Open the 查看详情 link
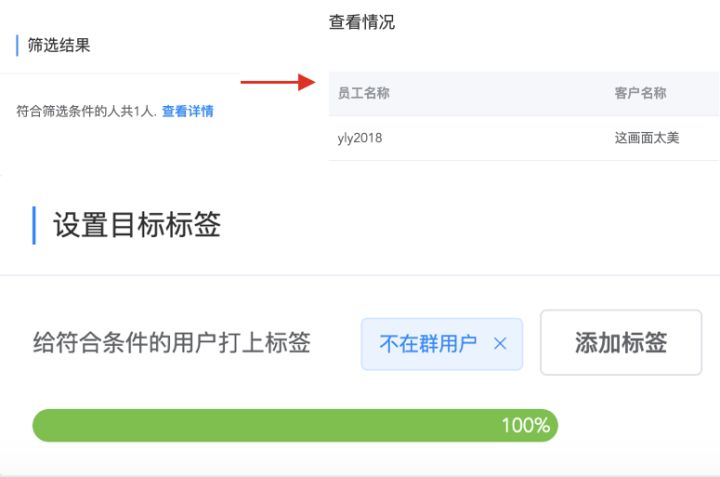 pyautogui.click(x=188, y=111)
